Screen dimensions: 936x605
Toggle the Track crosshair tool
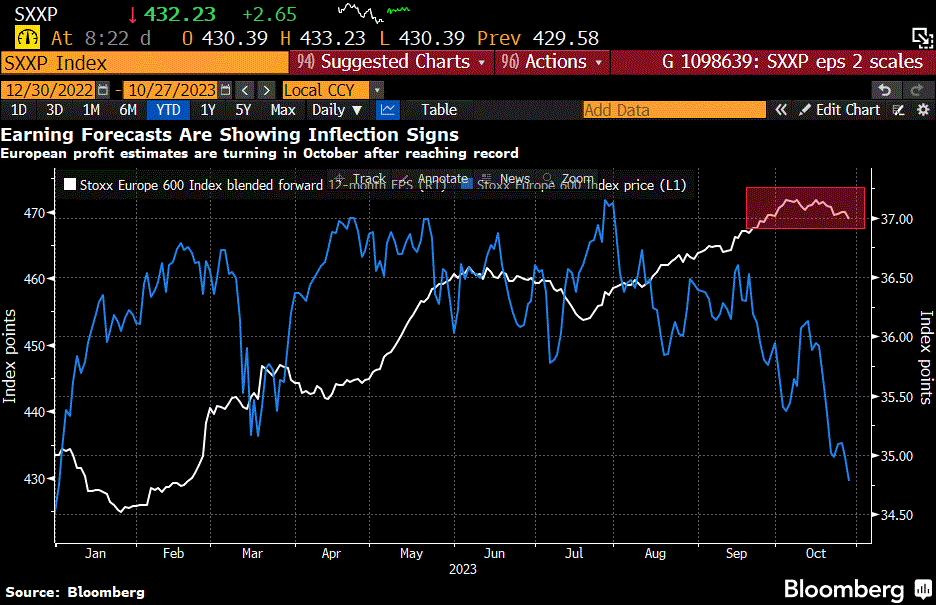pyautogui.click(x=360, y=178)
